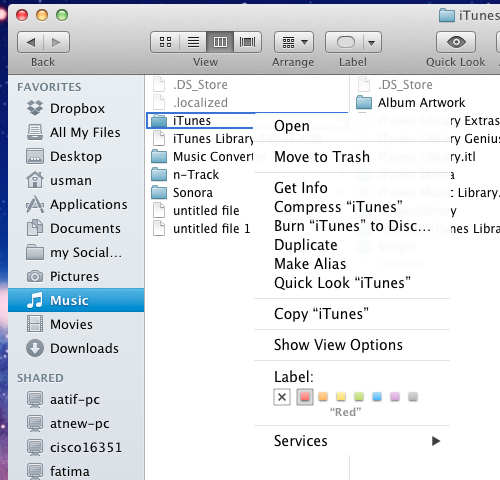Go to Documents in the sidebar

[x=76, y=228]
